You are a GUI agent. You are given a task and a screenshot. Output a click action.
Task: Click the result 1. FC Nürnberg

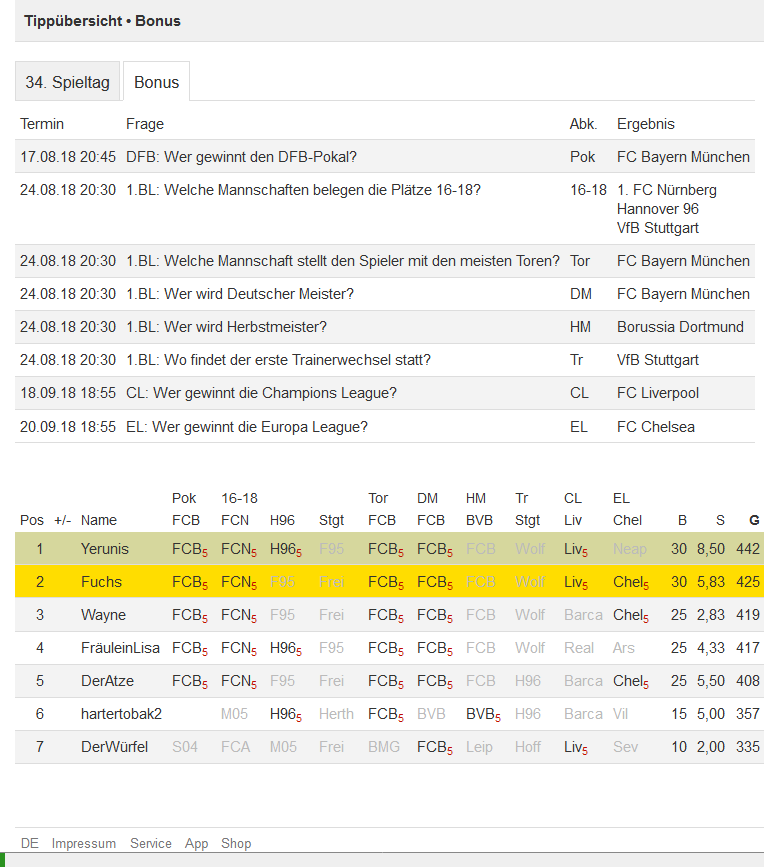pos(667,190)
